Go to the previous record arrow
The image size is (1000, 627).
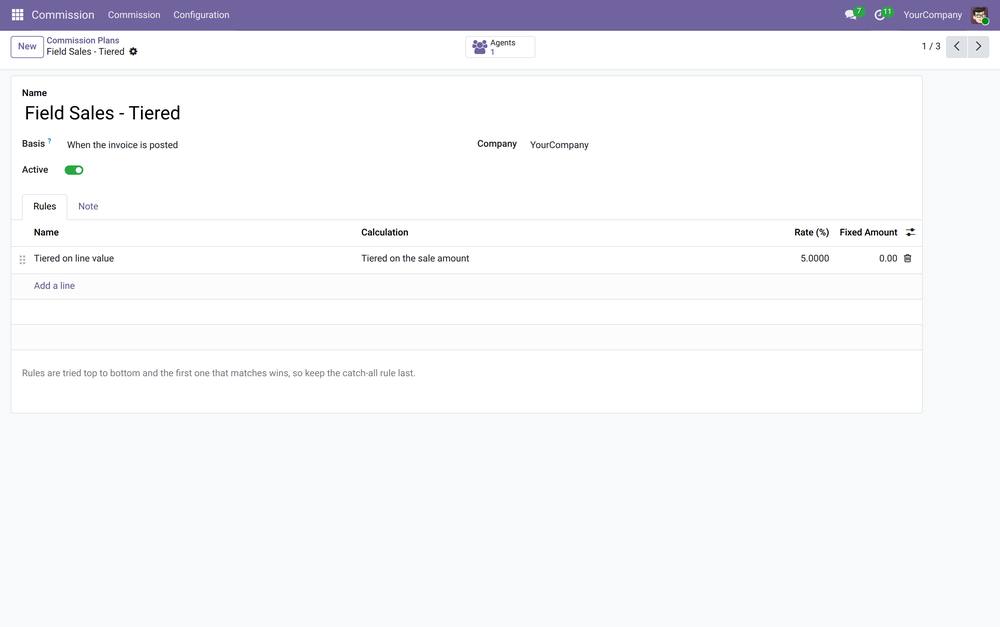tap(957, 47)
